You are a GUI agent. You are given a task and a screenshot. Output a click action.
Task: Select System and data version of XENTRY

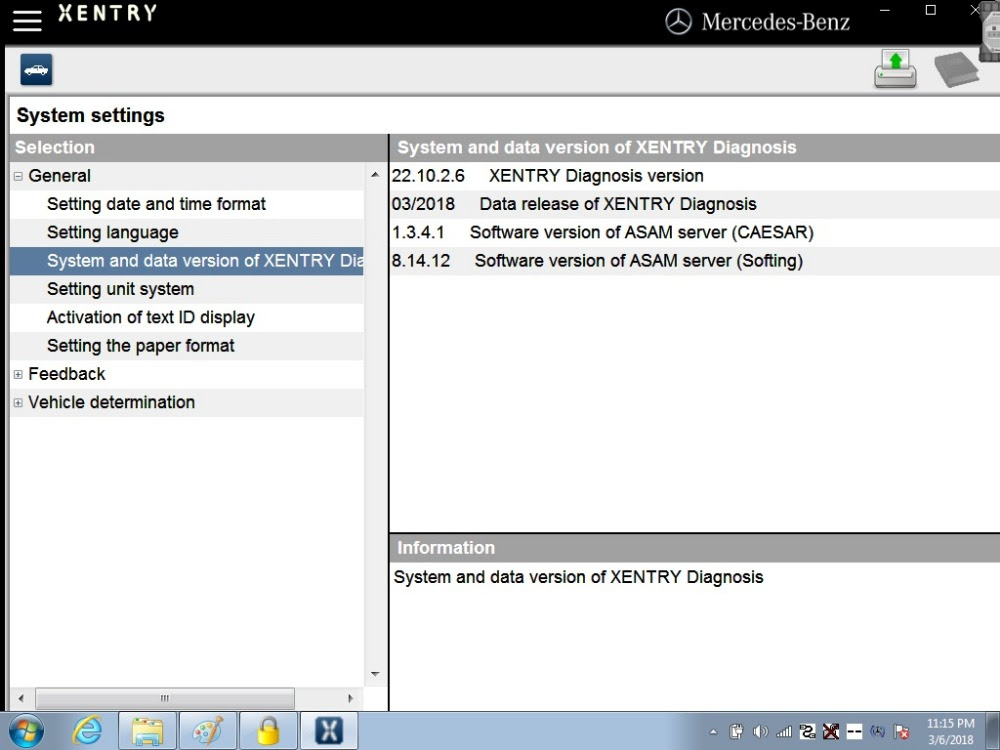[x=187, y=261]
